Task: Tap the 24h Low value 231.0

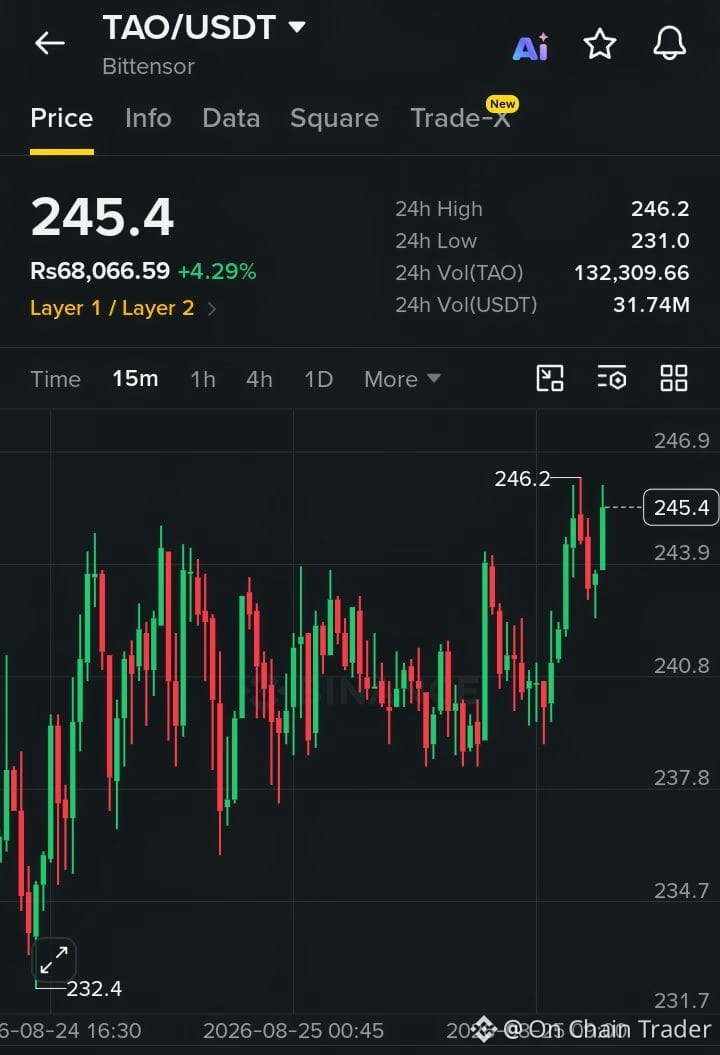Action: [x=660, y=241]
